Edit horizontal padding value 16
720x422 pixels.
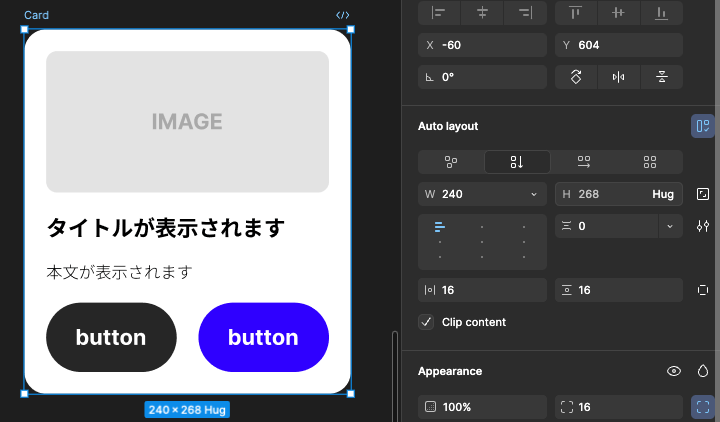[x=482, y=290]
